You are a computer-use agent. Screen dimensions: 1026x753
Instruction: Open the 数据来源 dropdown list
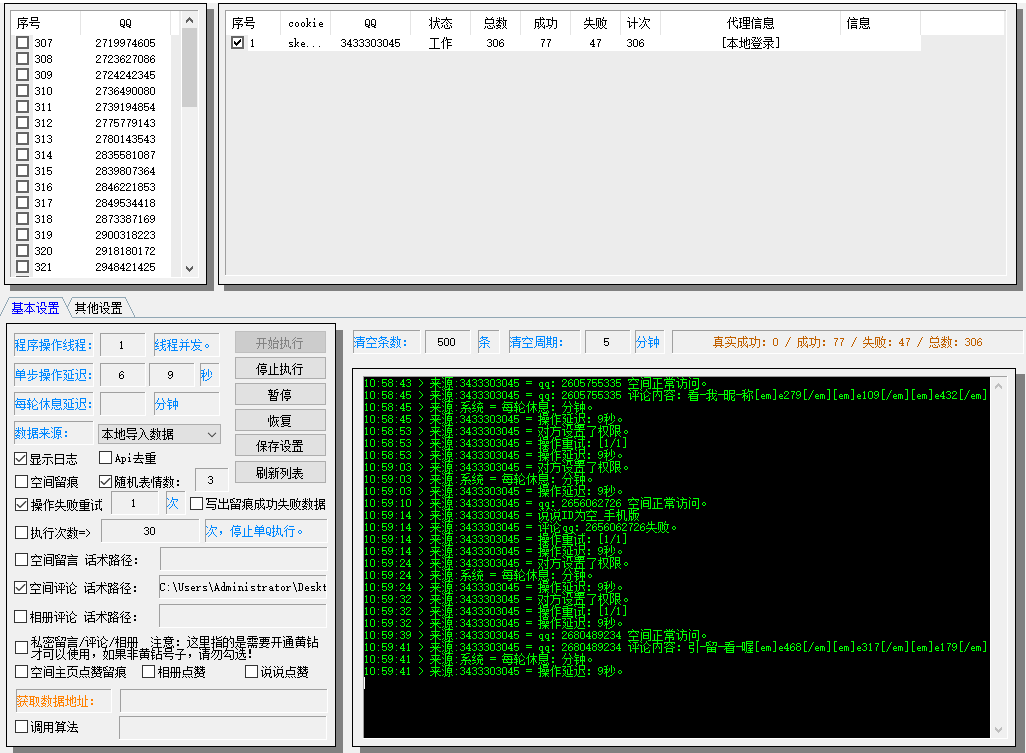[x=158, y=434]
